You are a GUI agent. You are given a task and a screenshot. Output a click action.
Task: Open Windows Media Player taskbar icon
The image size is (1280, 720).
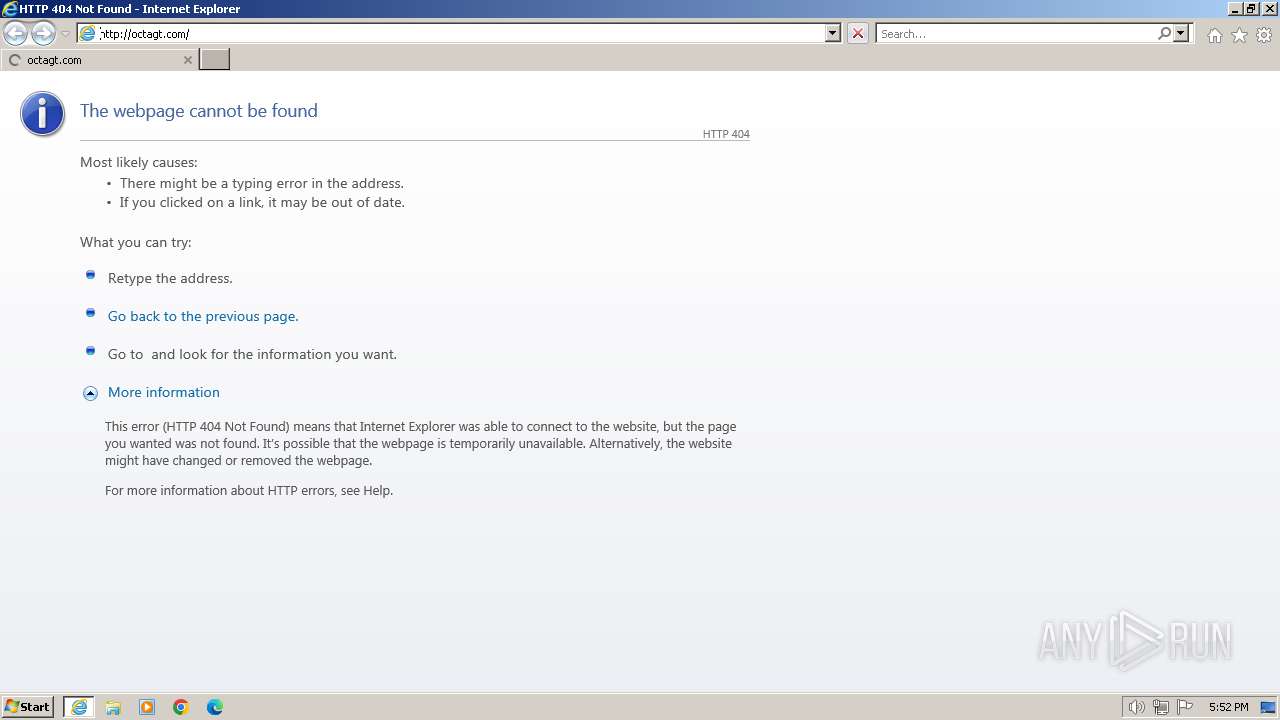click(x=147, y=707)
